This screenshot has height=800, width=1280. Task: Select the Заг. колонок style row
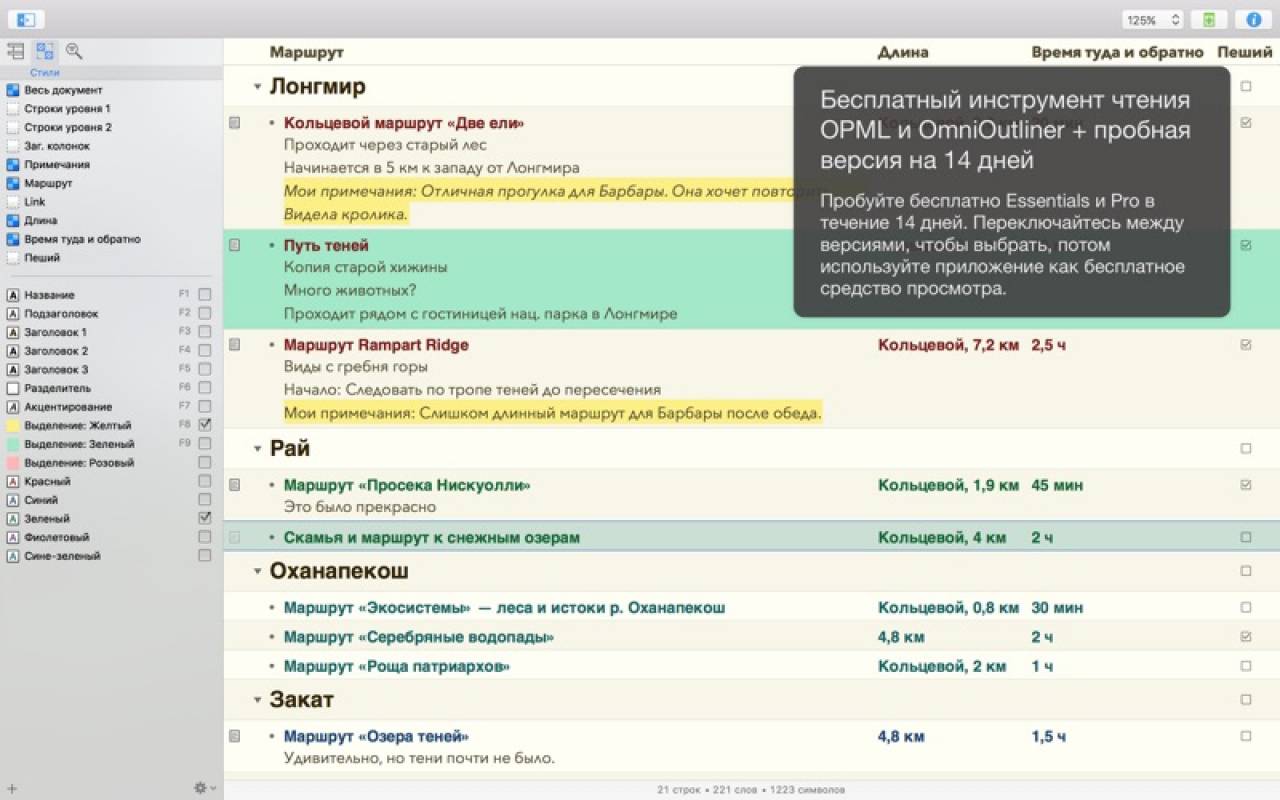(111, 146)
